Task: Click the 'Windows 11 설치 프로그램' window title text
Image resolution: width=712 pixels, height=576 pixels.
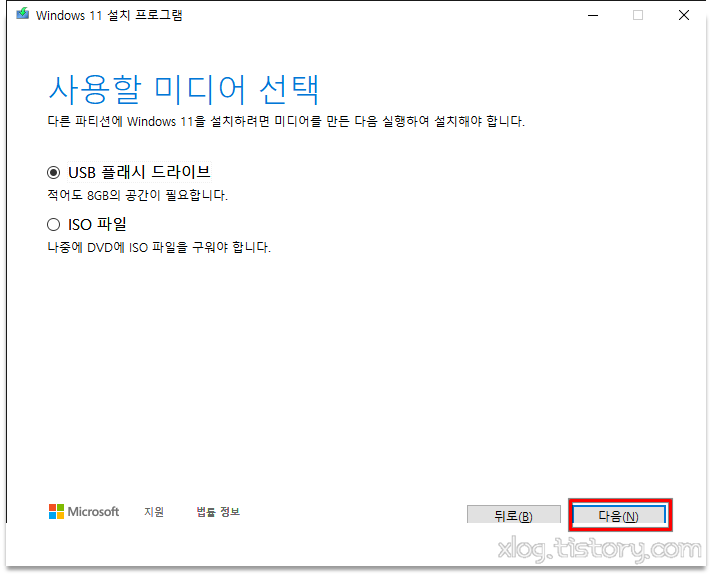Action: [x=109, y=15]
